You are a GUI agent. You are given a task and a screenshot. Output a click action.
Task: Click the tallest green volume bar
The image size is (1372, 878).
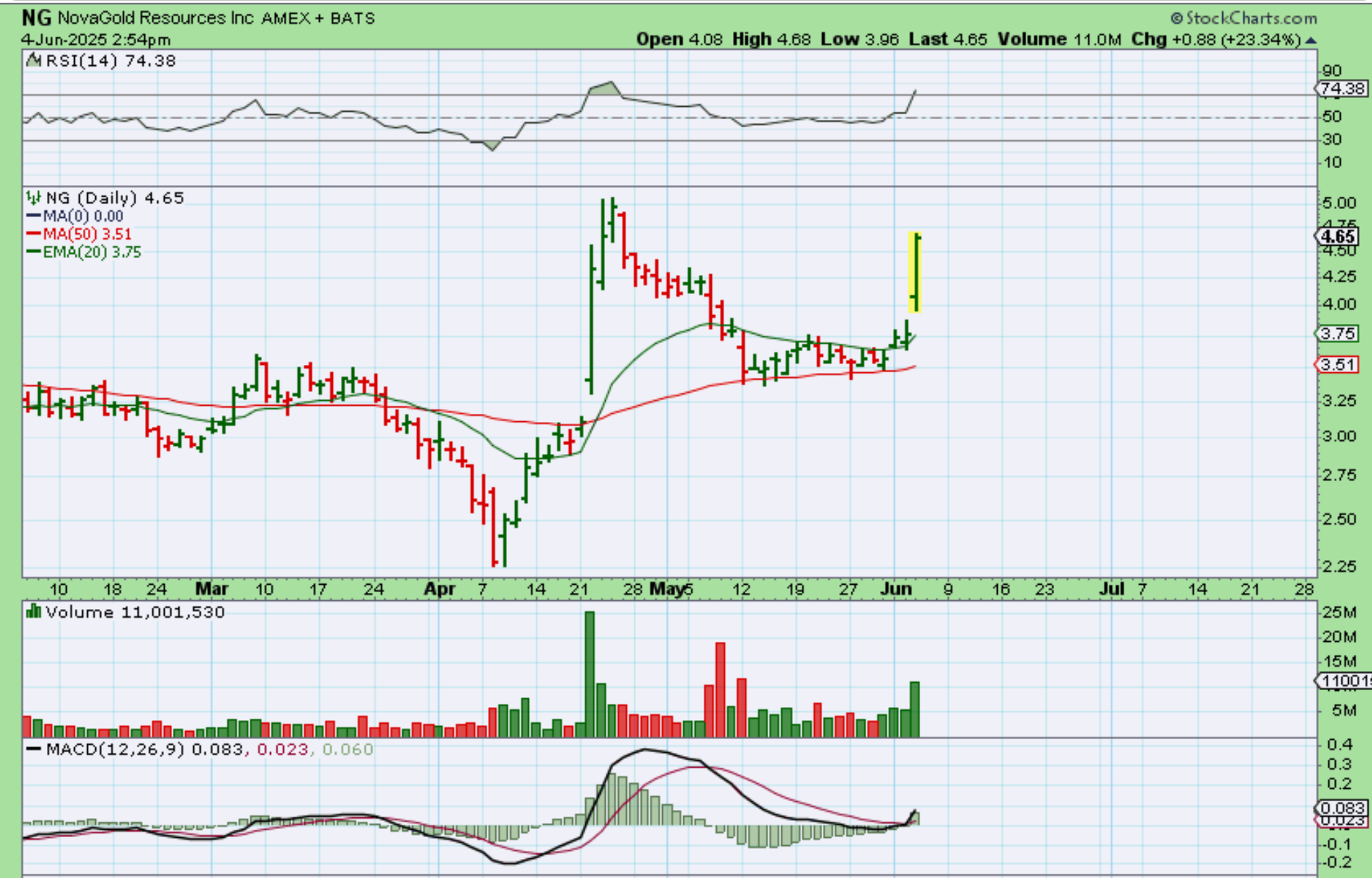click(589, 674)
